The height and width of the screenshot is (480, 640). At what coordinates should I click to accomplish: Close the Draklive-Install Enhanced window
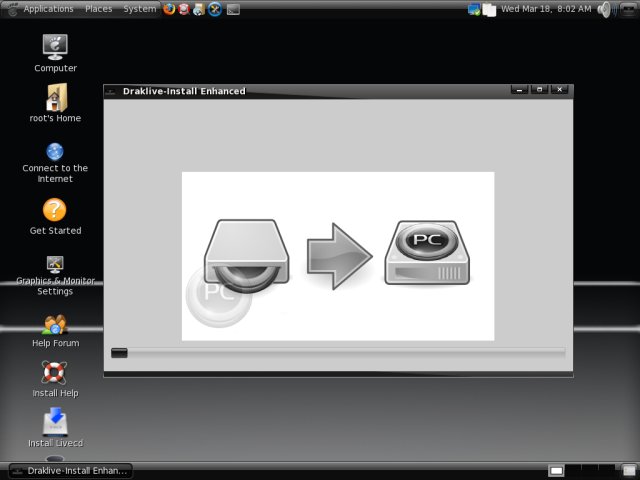(560, 90)
